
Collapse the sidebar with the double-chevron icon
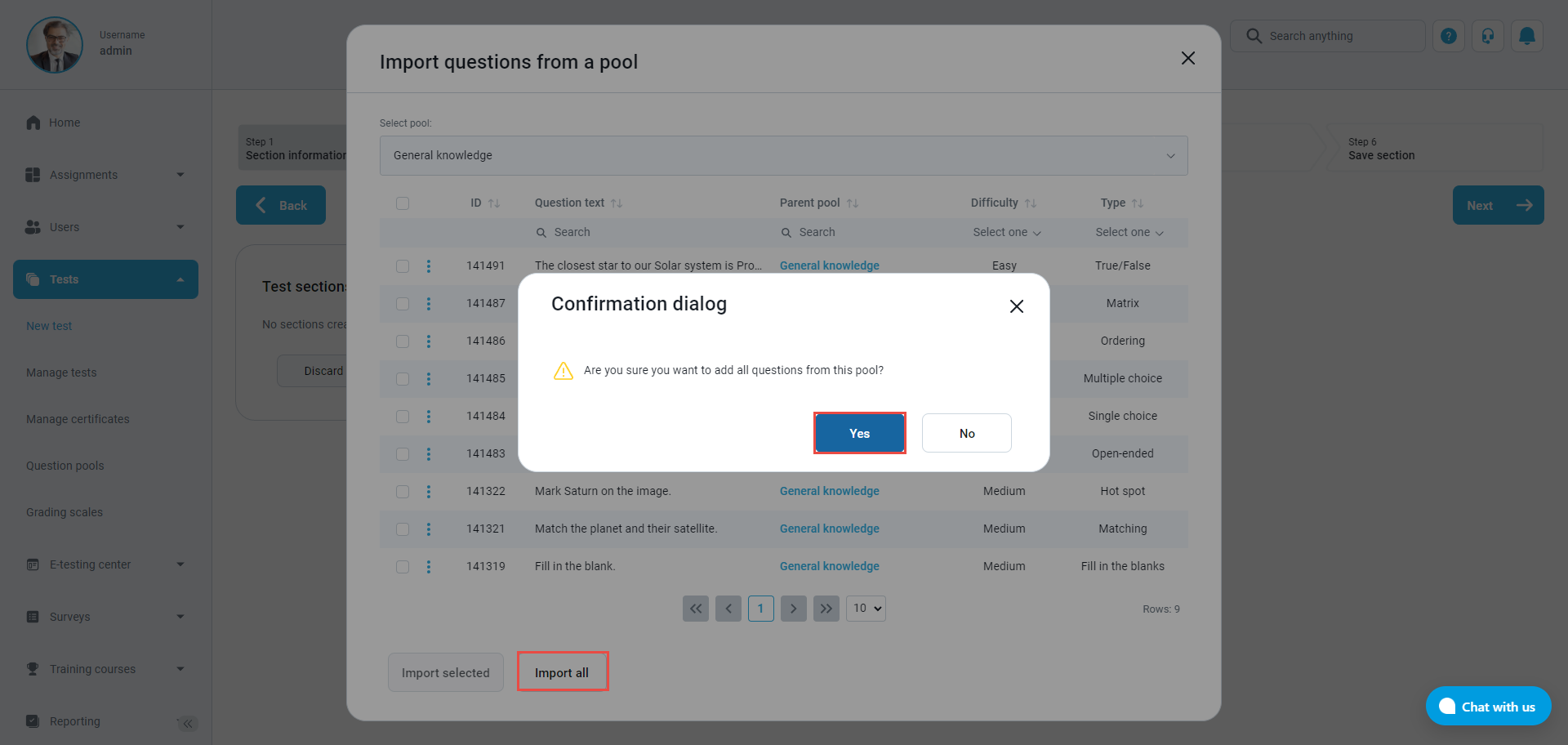pyautogui.click(x=188, y=723)
